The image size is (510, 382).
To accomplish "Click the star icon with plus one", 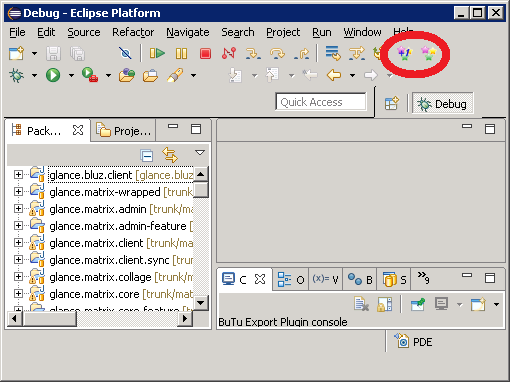I will [x=404, y=53].
